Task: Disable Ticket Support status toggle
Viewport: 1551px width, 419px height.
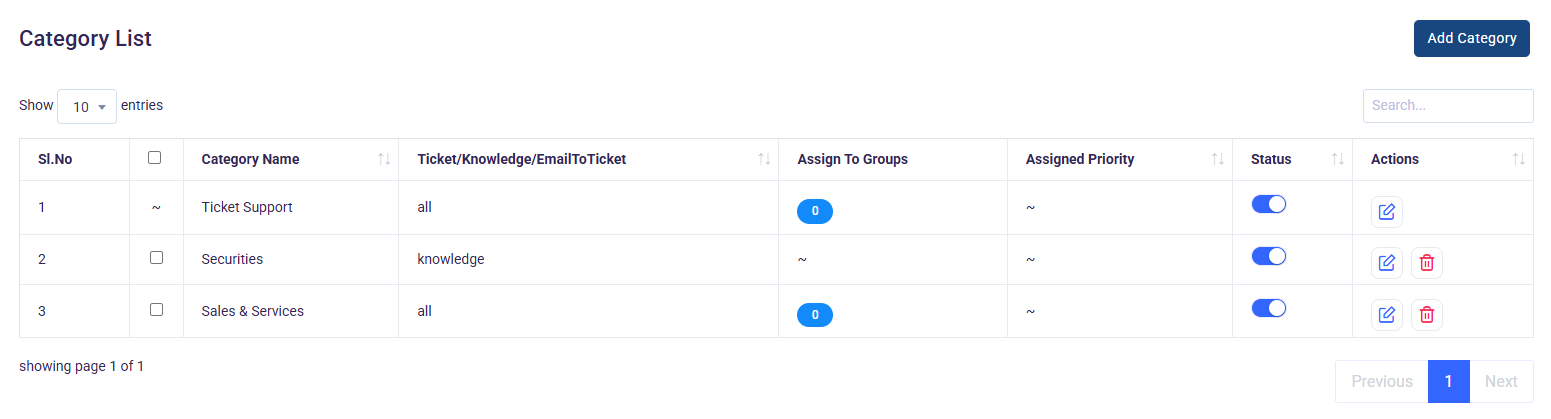Action: point(1268,204)
